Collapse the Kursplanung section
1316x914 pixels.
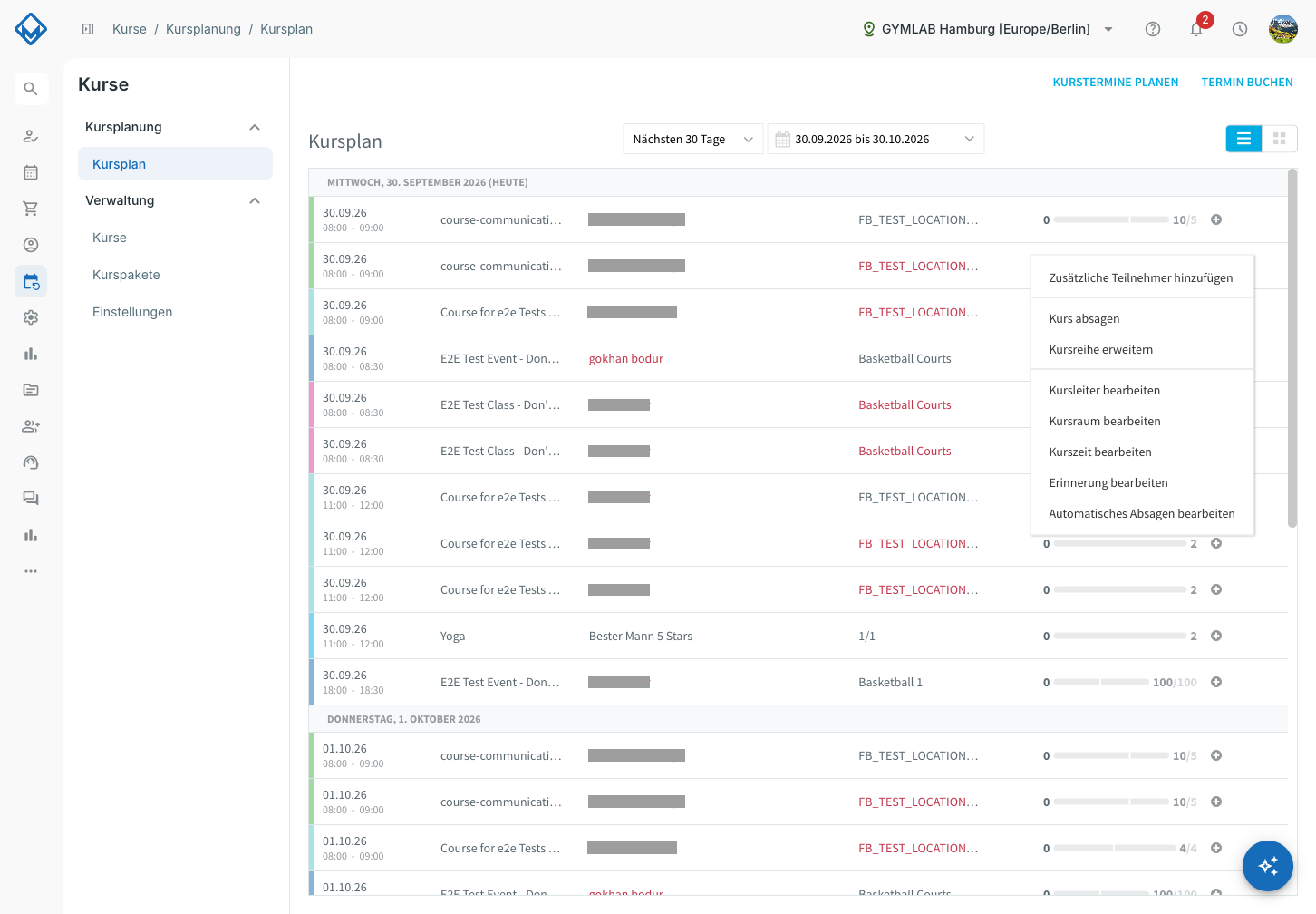click(x=255, y=127)
